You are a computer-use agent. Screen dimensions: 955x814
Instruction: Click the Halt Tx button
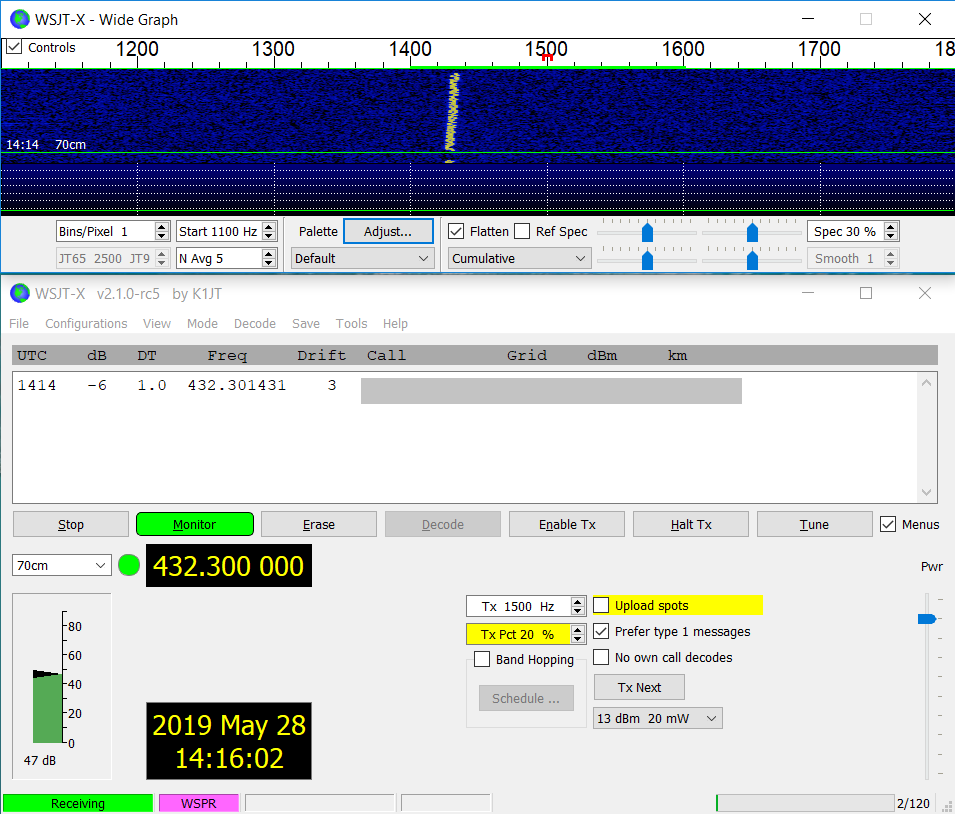[691, 525]
